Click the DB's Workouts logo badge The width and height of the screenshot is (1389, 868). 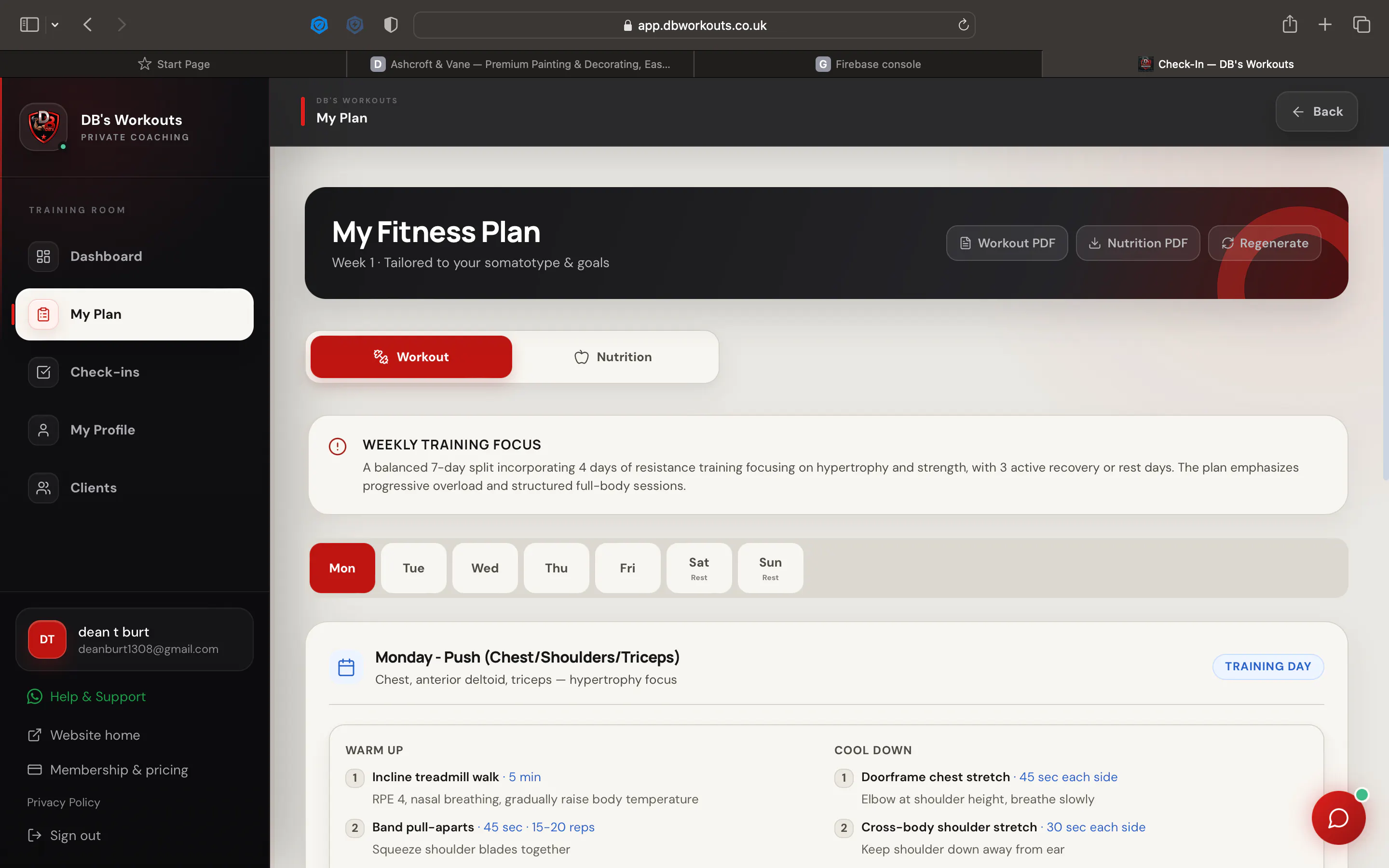pyautogui.click(x=43, y=127)
